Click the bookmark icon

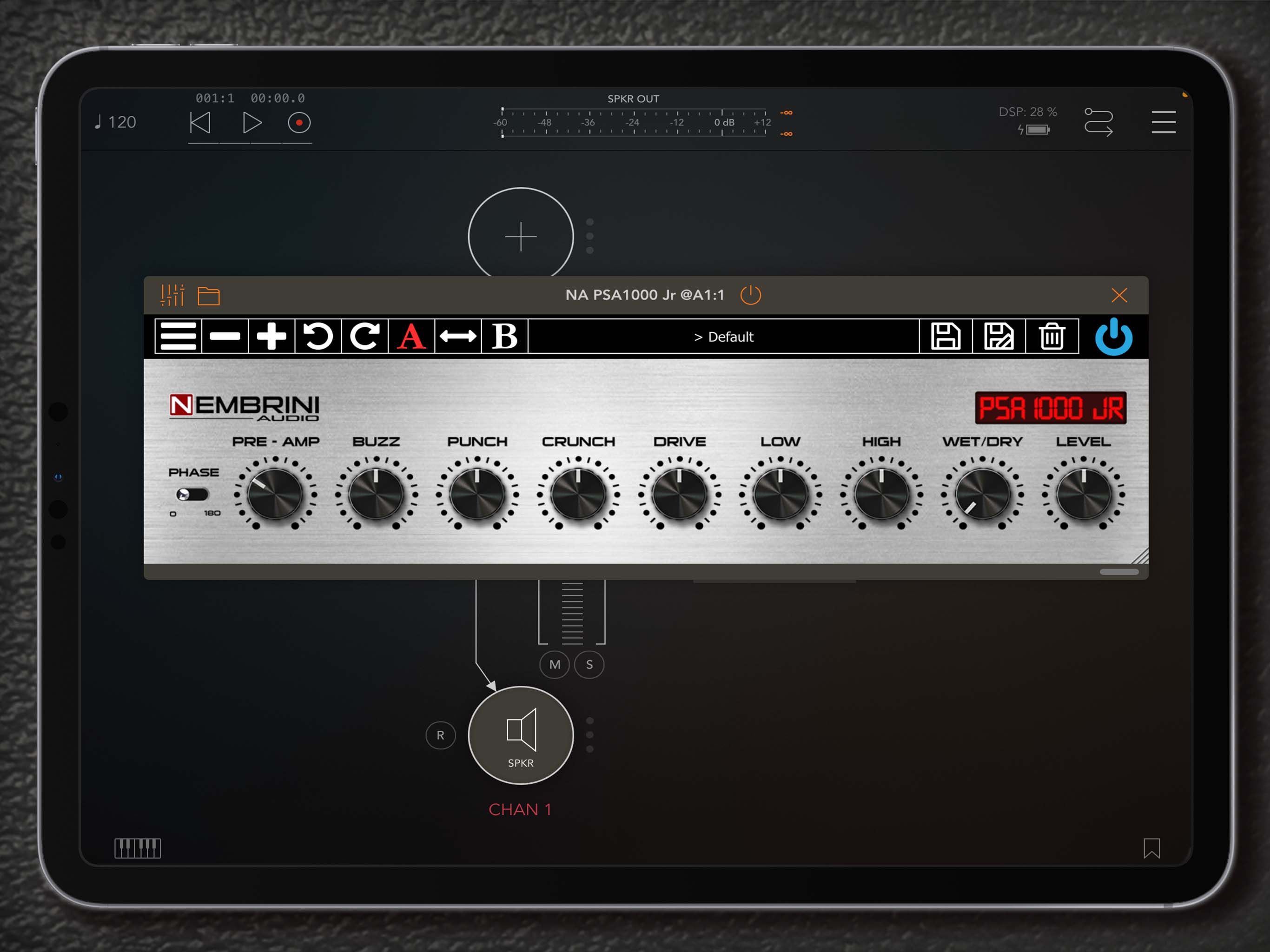click(1152, 848)
